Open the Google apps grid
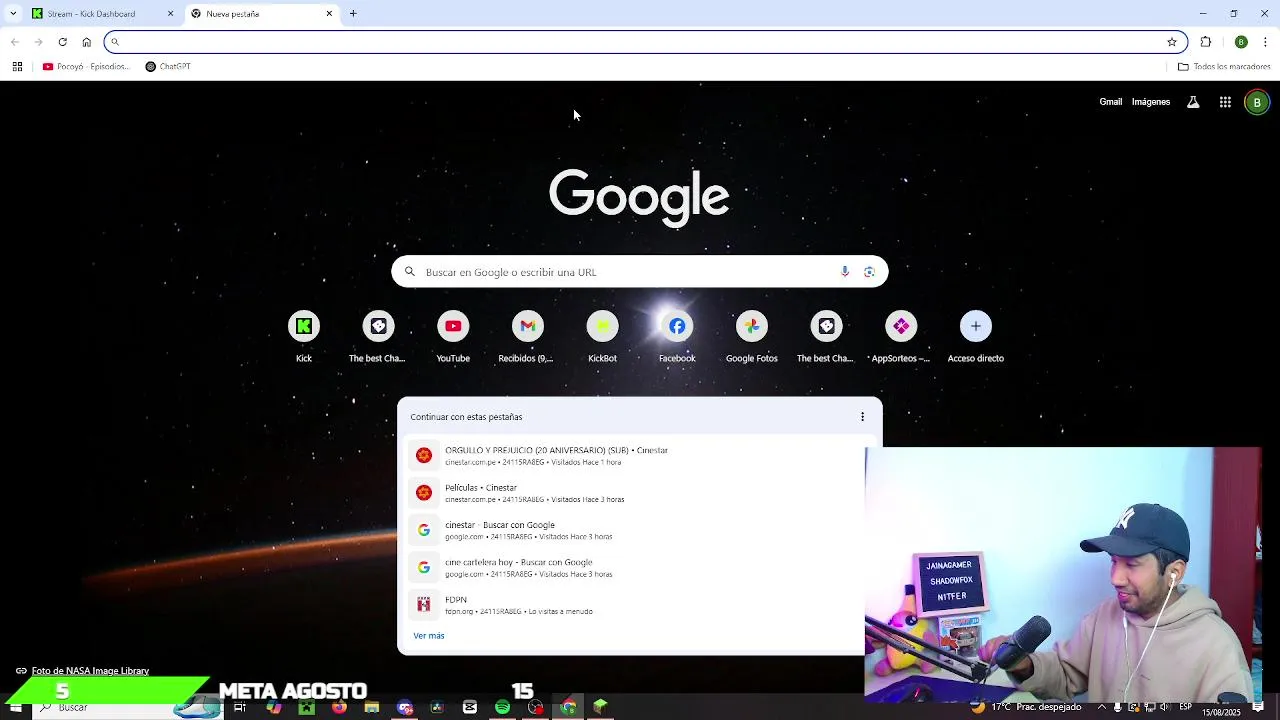Image resolution: width=1280 pixels, height=720 pixels. [1225, 102]
